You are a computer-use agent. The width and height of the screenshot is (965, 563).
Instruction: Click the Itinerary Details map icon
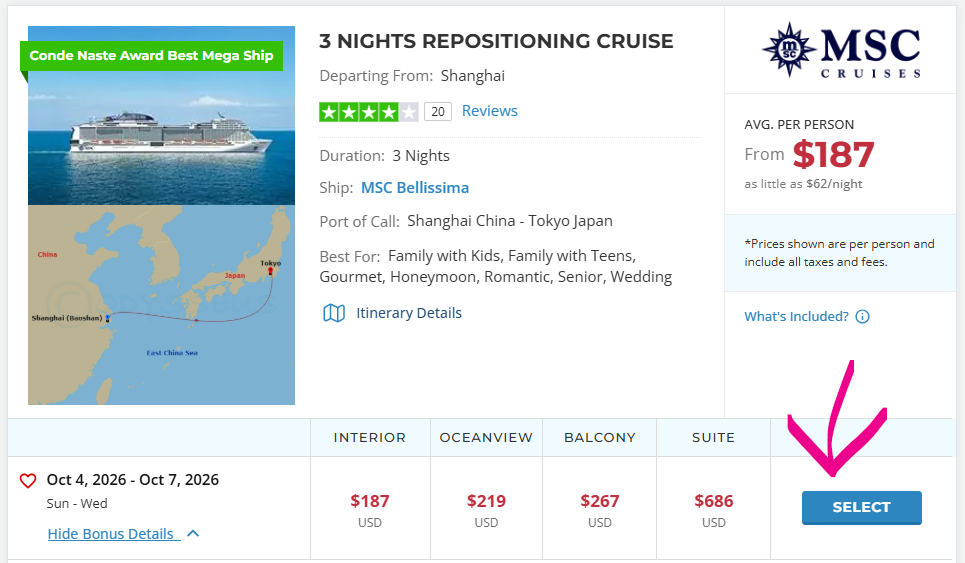click(x=334, y=313)
